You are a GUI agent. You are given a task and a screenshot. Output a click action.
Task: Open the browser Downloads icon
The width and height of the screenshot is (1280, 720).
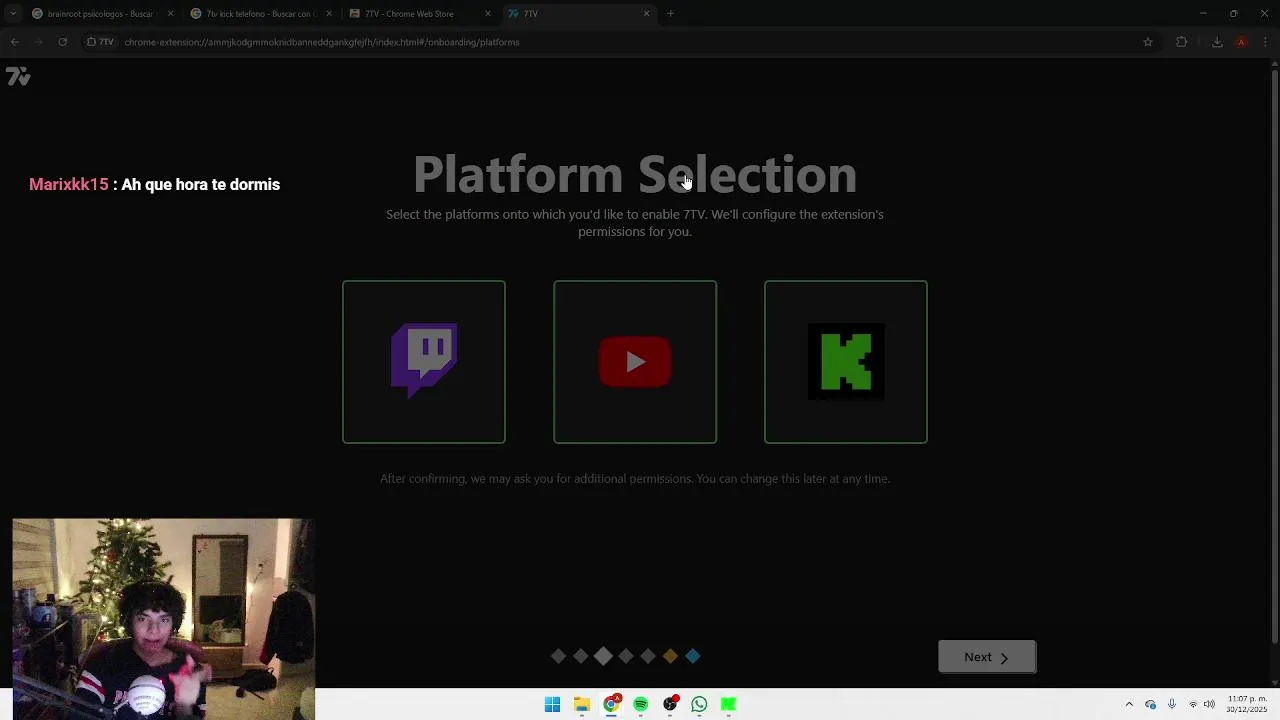pyautogui.click(x=1217, y=42)
